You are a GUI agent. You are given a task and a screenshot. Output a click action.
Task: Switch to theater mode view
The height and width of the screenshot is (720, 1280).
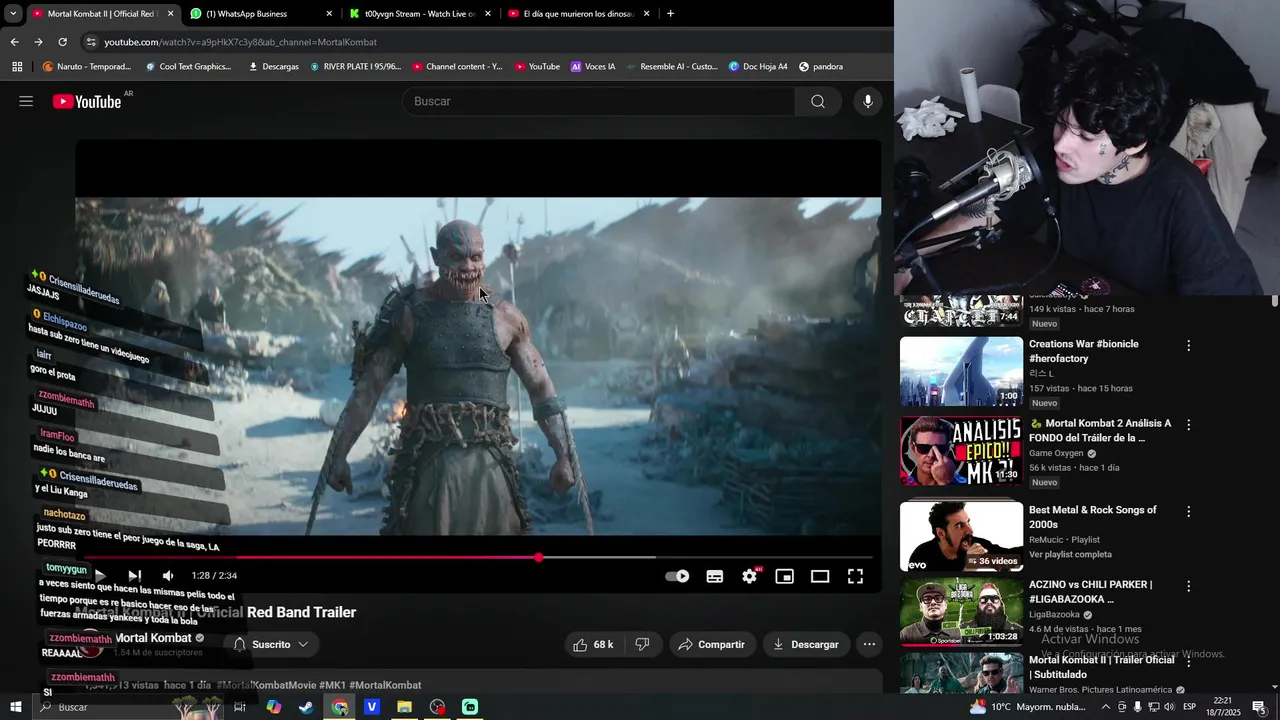point(820,576)
